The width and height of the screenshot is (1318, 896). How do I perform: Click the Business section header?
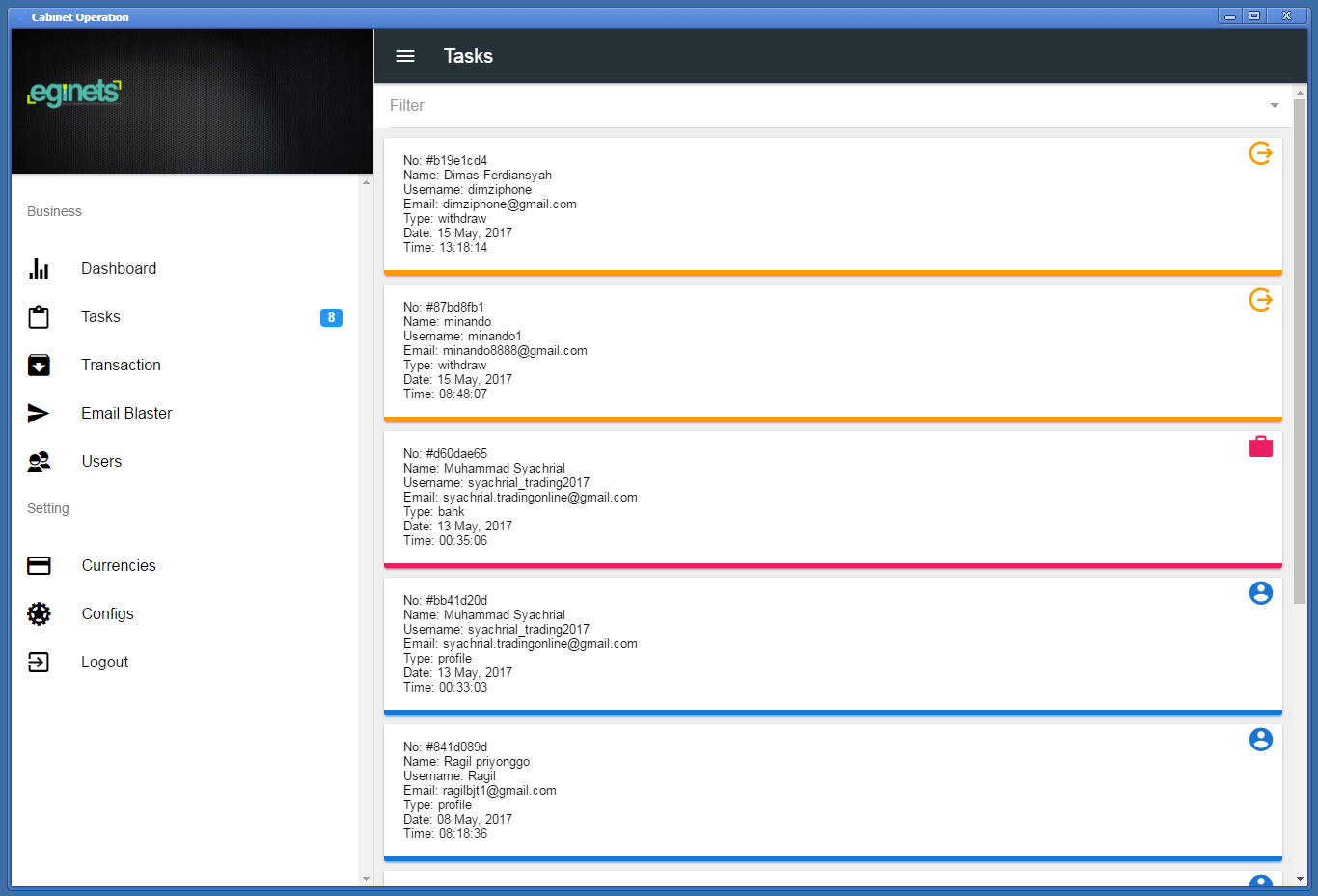pos(54,211)
